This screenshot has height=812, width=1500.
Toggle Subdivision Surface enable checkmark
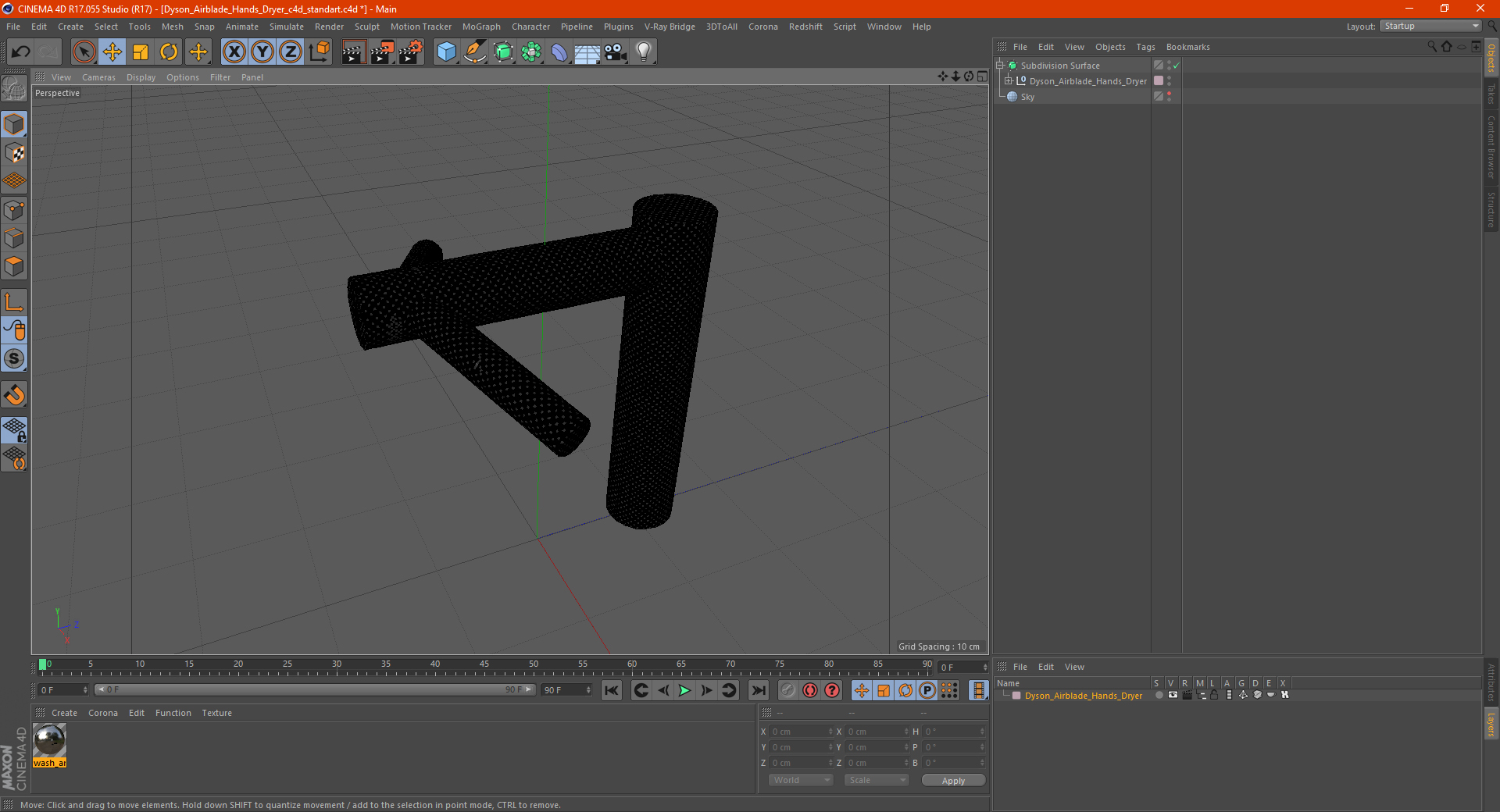point(1176,66)
